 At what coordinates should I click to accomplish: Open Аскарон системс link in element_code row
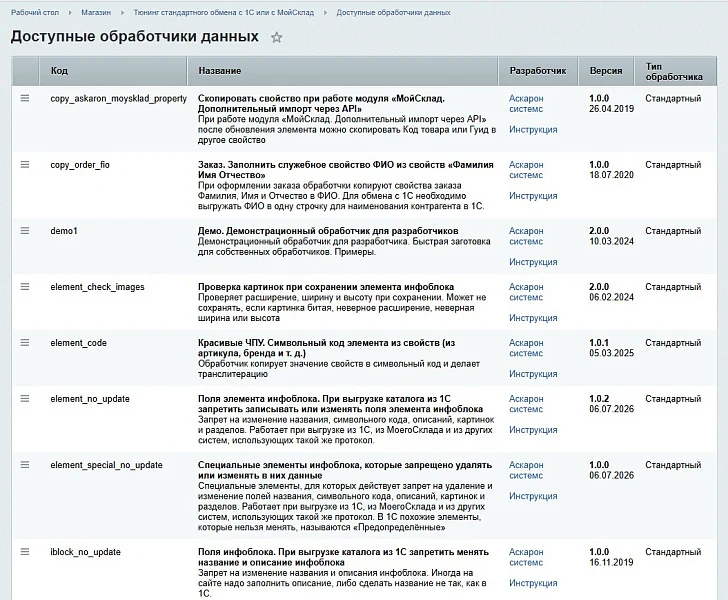click(x=526, y=348)
